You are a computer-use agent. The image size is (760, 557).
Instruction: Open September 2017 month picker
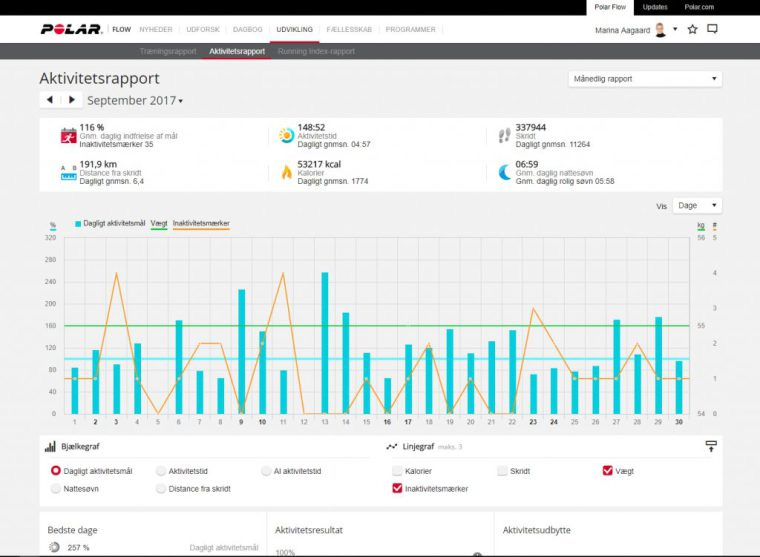pyautogui.click(x=135, y=100)
